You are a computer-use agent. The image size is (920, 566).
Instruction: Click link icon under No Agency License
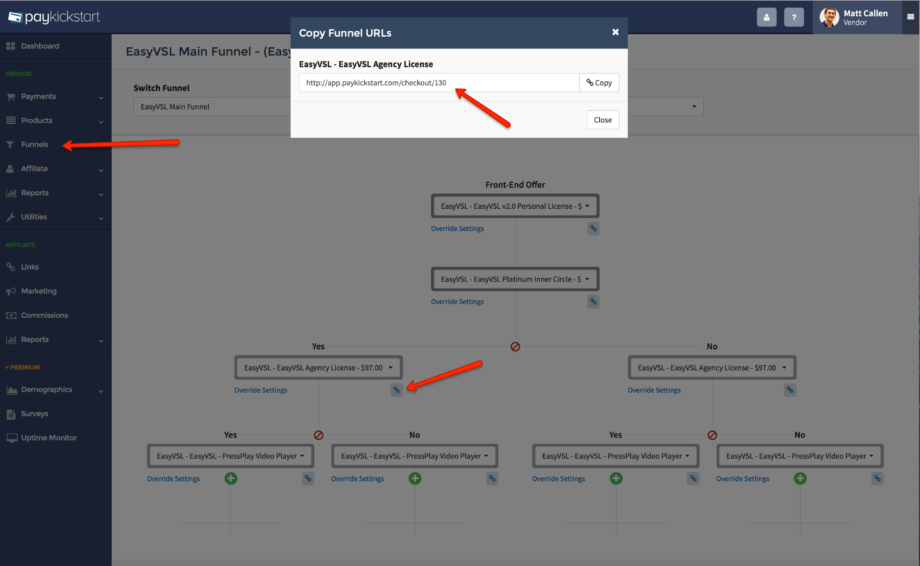[x=790, y=390]
